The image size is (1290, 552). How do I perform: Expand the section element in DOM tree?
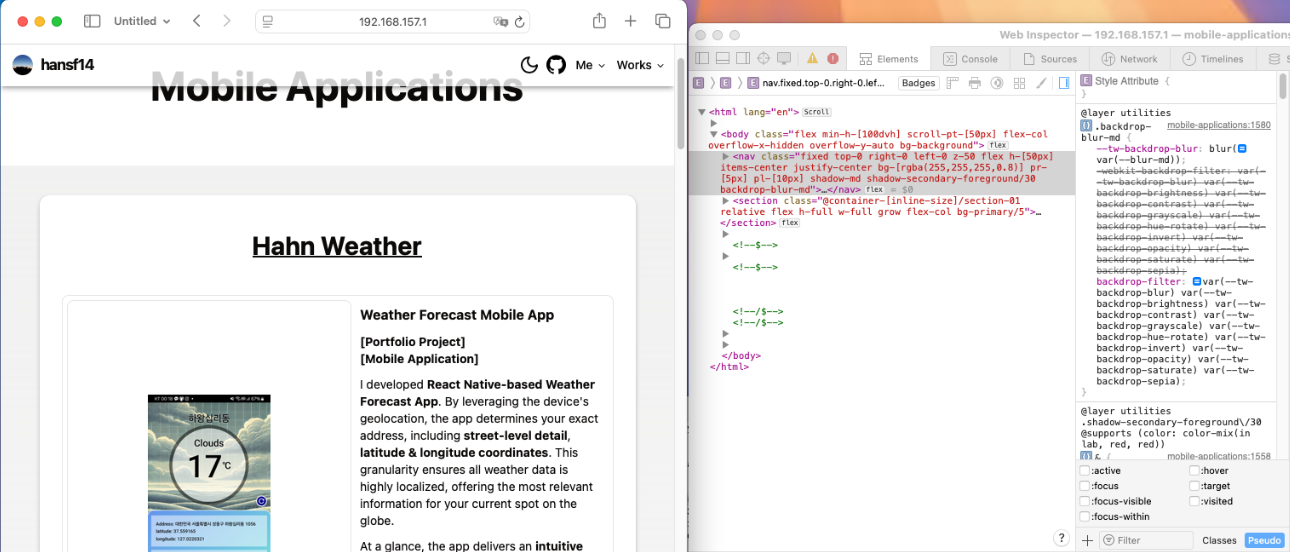(726, 201)
